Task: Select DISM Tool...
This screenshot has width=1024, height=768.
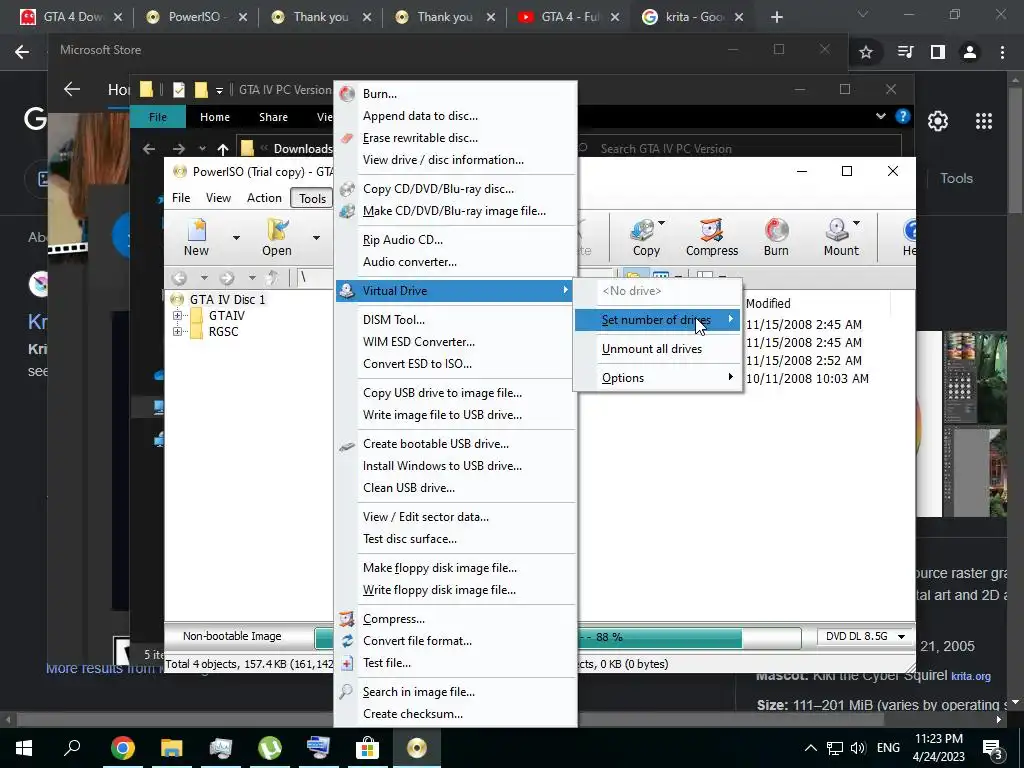Action: coord(456,320)
